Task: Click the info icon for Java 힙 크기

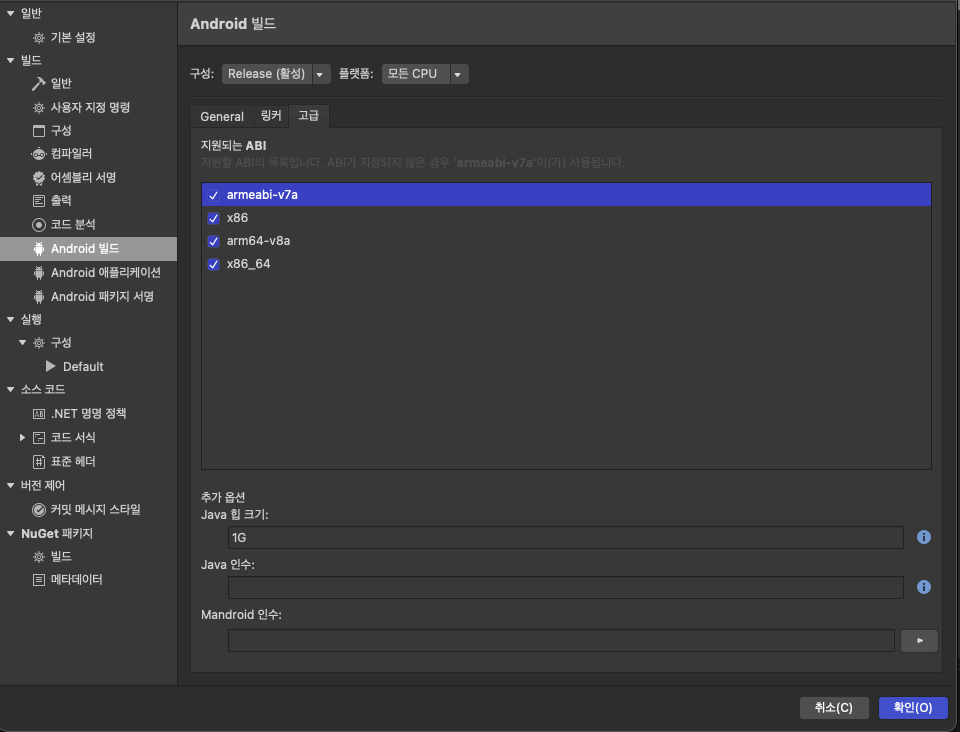Action: [924, 537]
